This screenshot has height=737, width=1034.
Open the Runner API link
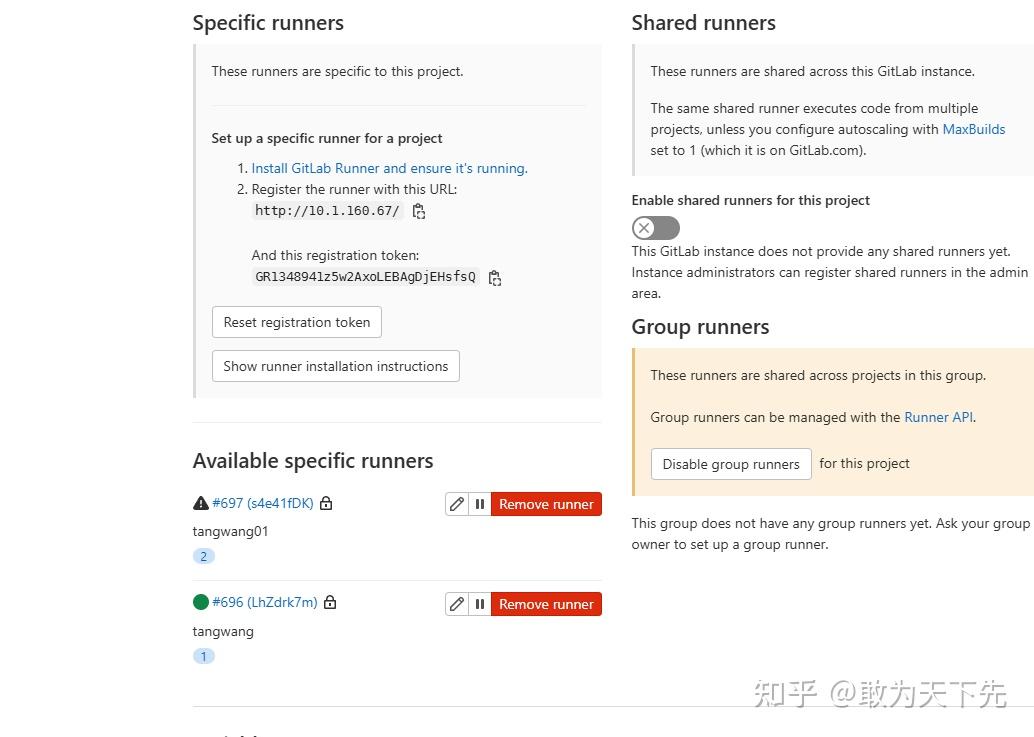tap(937, 417)
